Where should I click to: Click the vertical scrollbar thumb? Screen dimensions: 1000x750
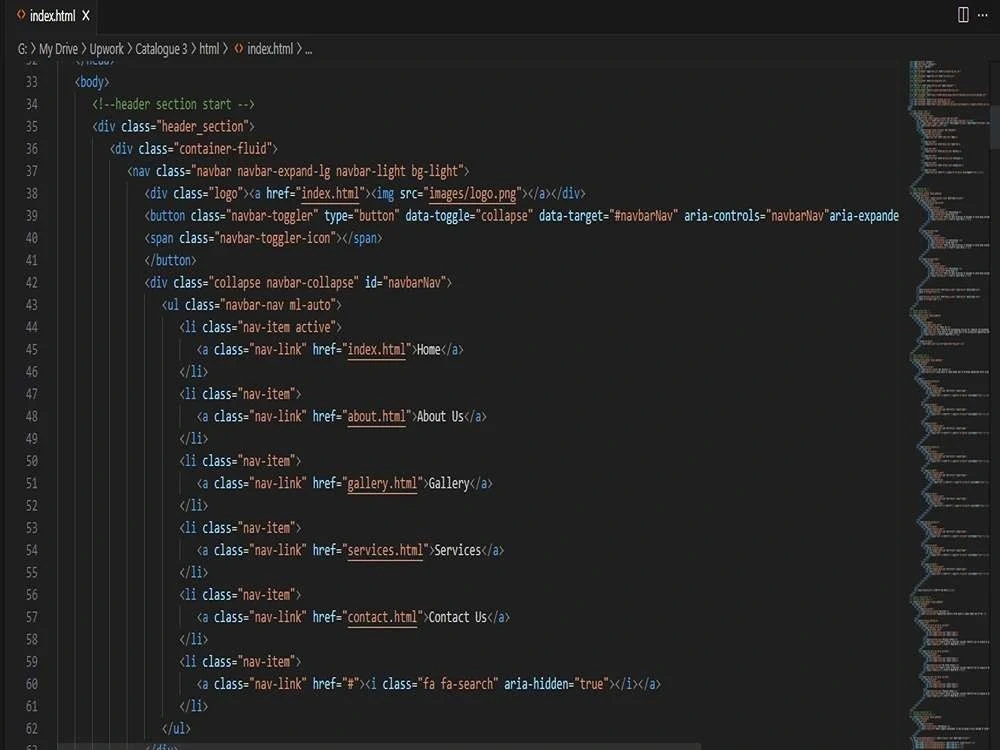(x=995, y=127)
